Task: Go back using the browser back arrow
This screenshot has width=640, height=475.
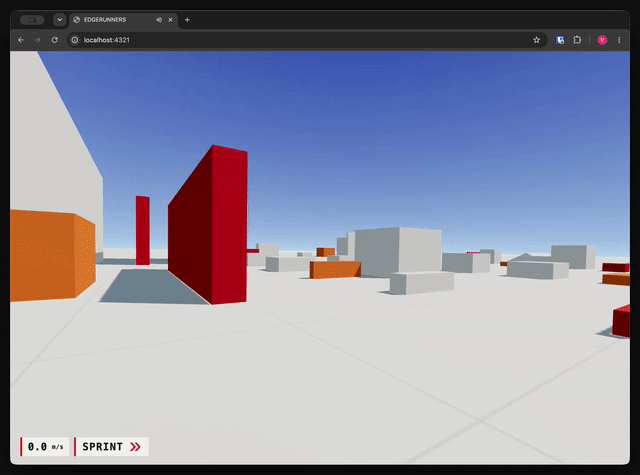Action: coord(21,40)
